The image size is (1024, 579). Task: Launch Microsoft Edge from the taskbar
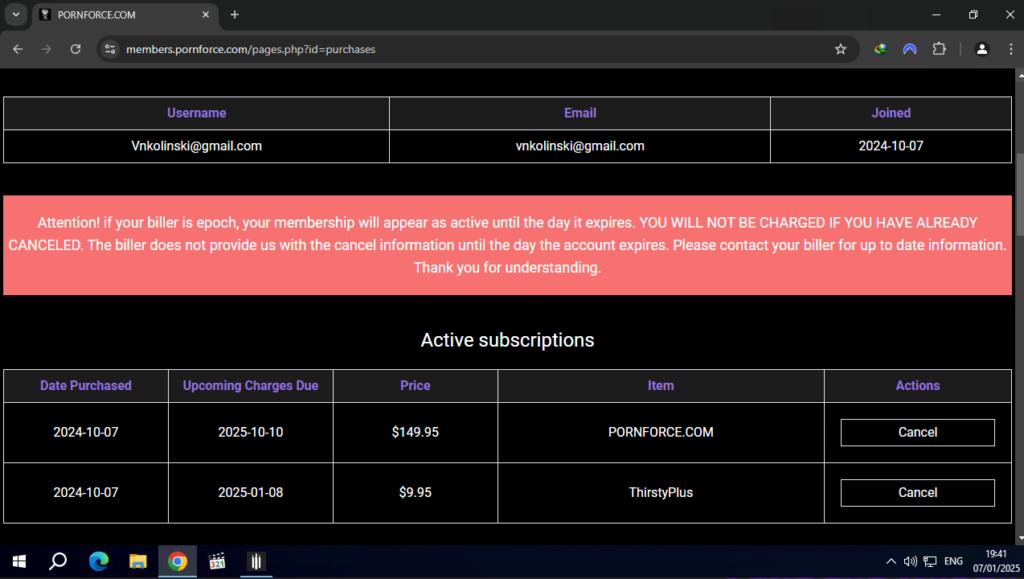point(98,561)
